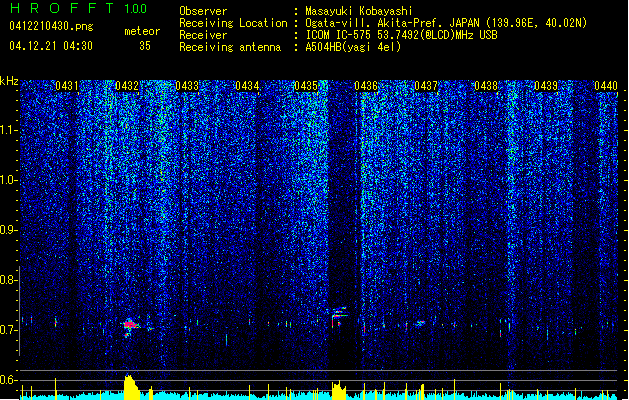Click observer name Masayuki Kobayashi
Screen dimensions: 629x400
click(x=359, y=11)
